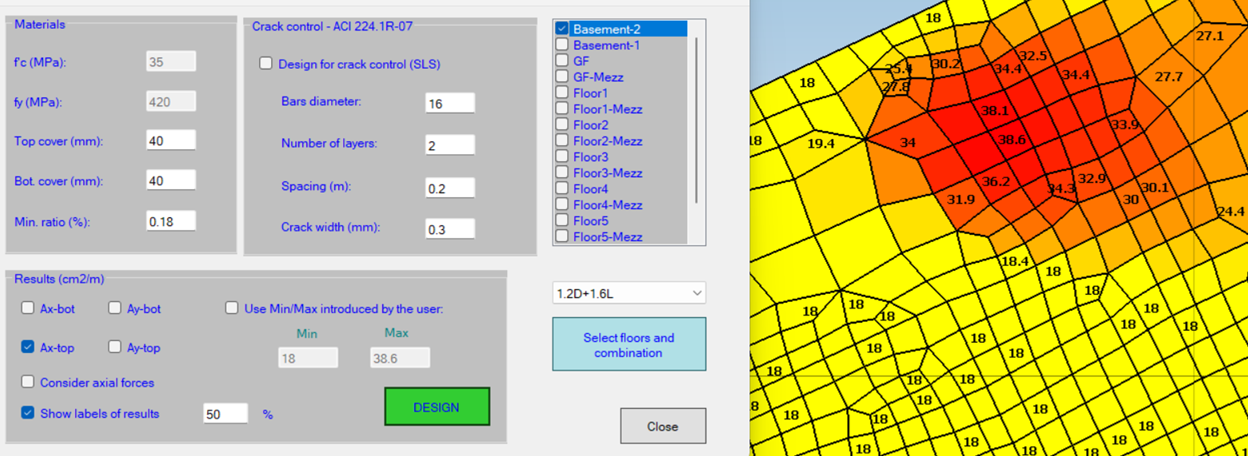Edit the Bars diameter field
The width and height of the screenshot is (1248, 456).
pos(450,102)
